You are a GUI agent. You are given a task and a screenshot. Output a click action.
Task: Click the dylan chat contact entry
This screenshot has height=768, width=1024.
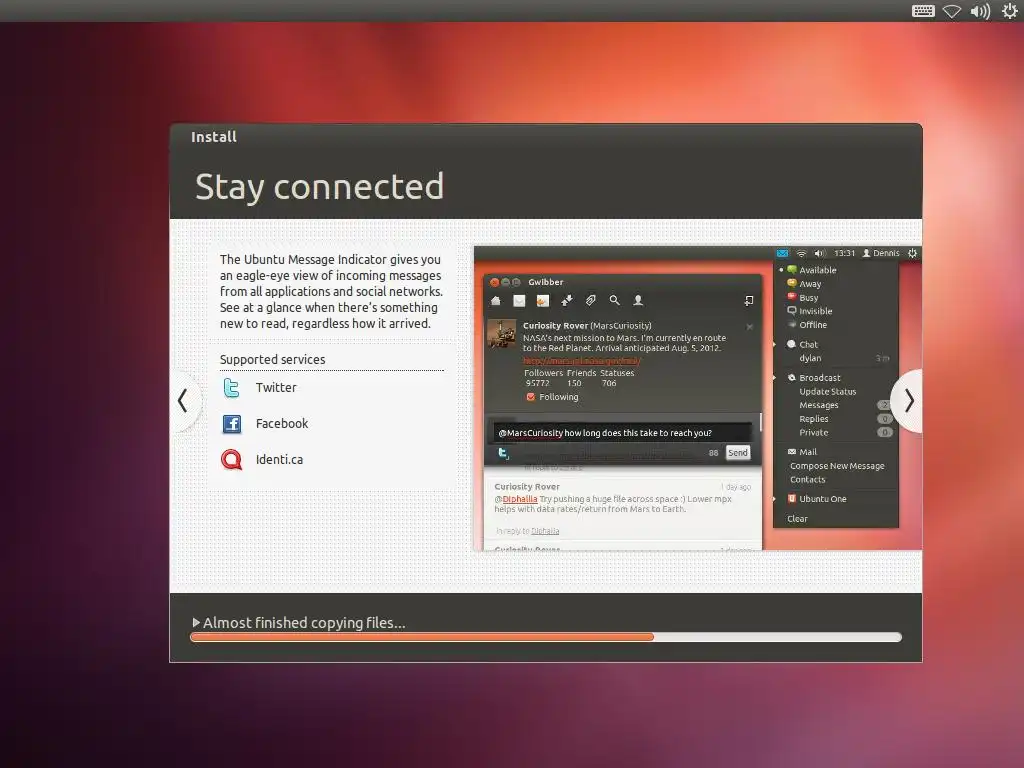(810, 358)
